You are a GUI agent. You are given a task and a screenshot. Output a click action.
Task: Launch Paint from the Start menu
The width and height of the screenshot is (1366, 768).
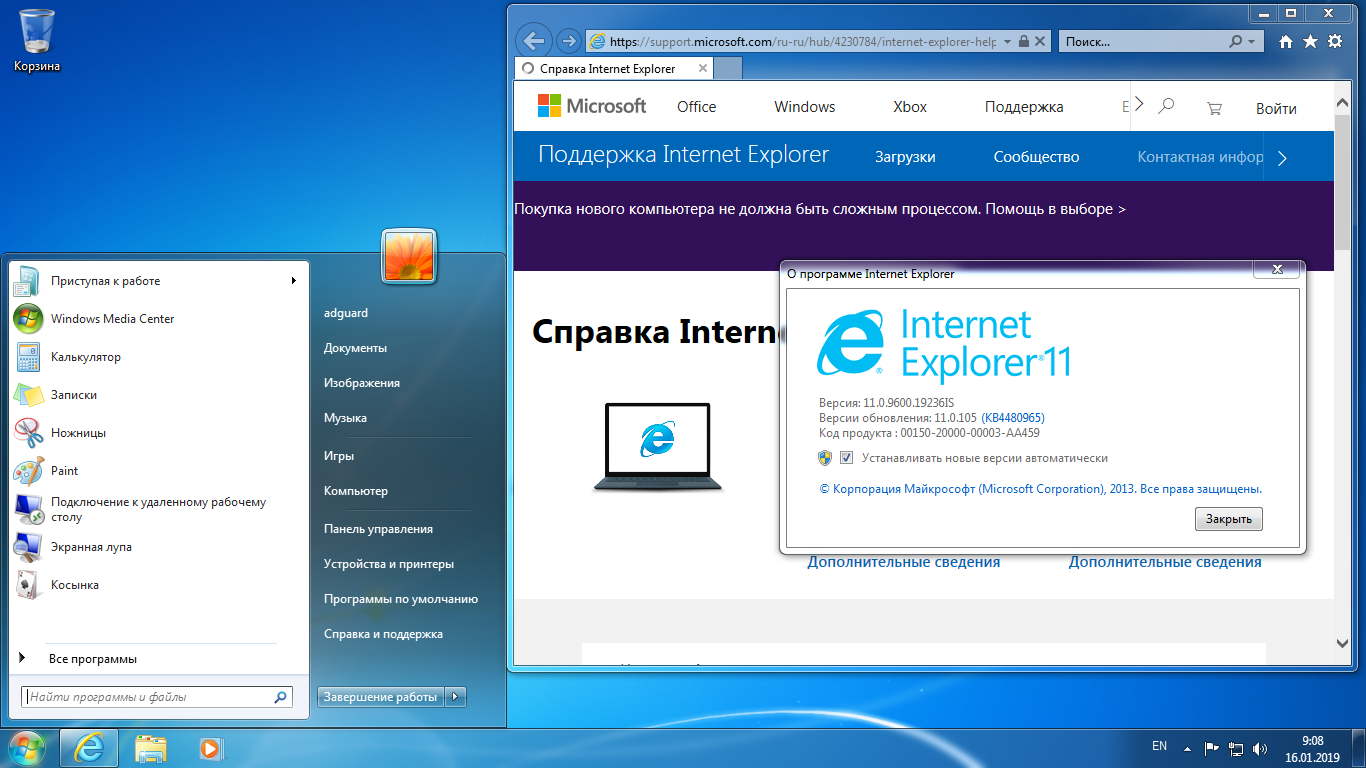pos(160,471)
